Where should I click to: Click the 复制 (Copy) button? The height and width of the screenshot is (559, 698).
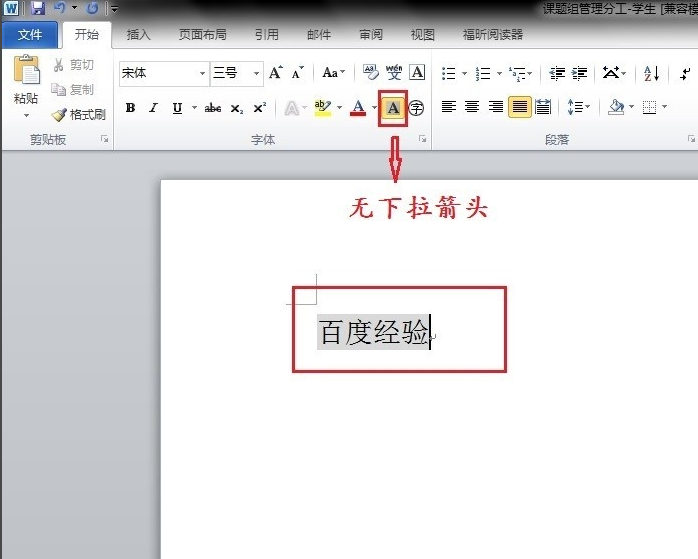73,89
